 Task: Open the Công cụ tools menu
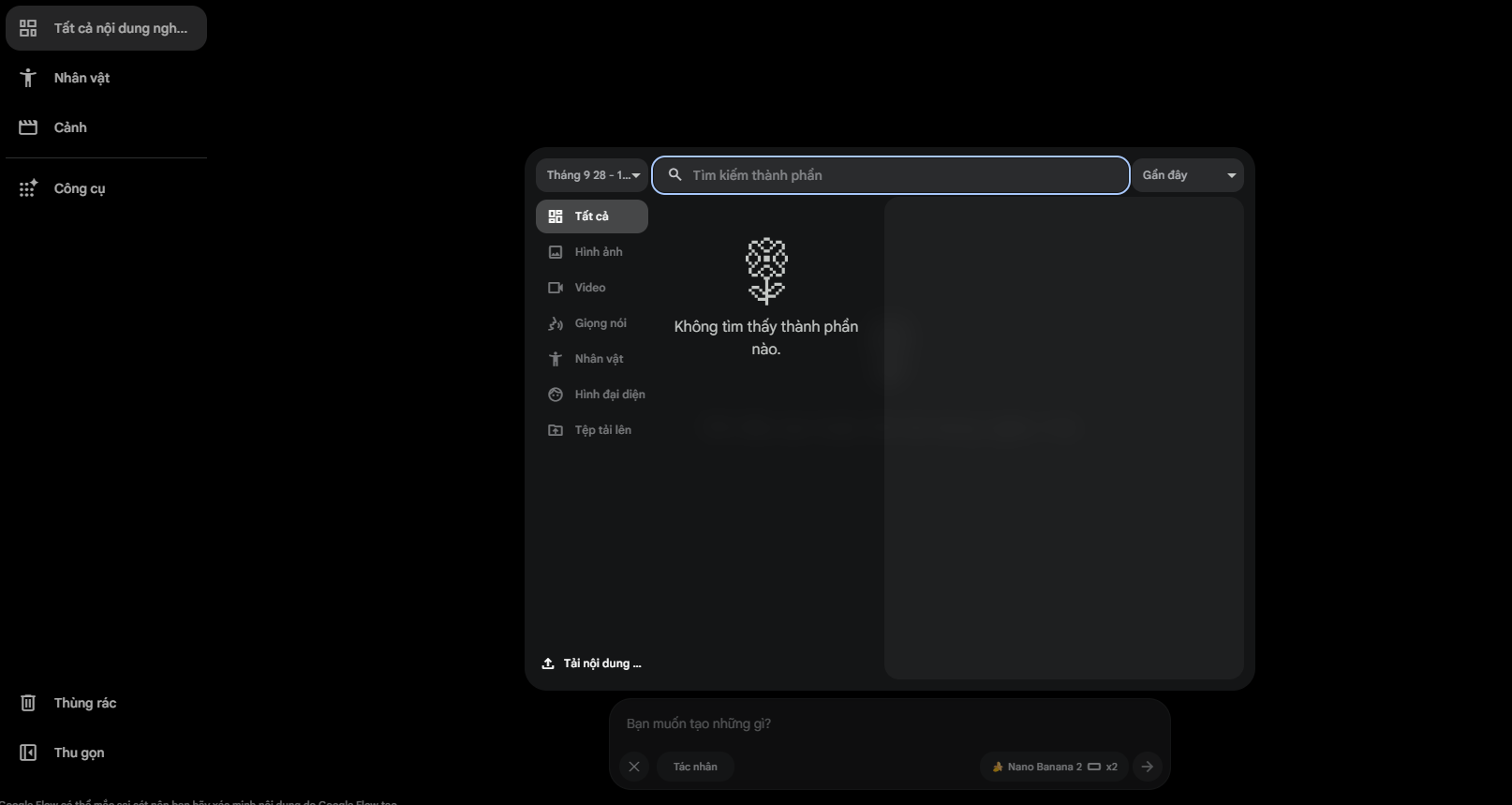click(x=106, y=188)
